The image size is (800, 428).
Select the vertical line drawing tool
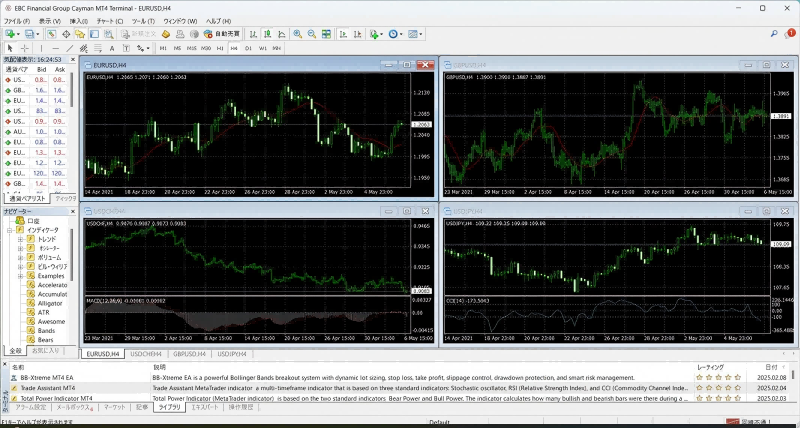41,48
